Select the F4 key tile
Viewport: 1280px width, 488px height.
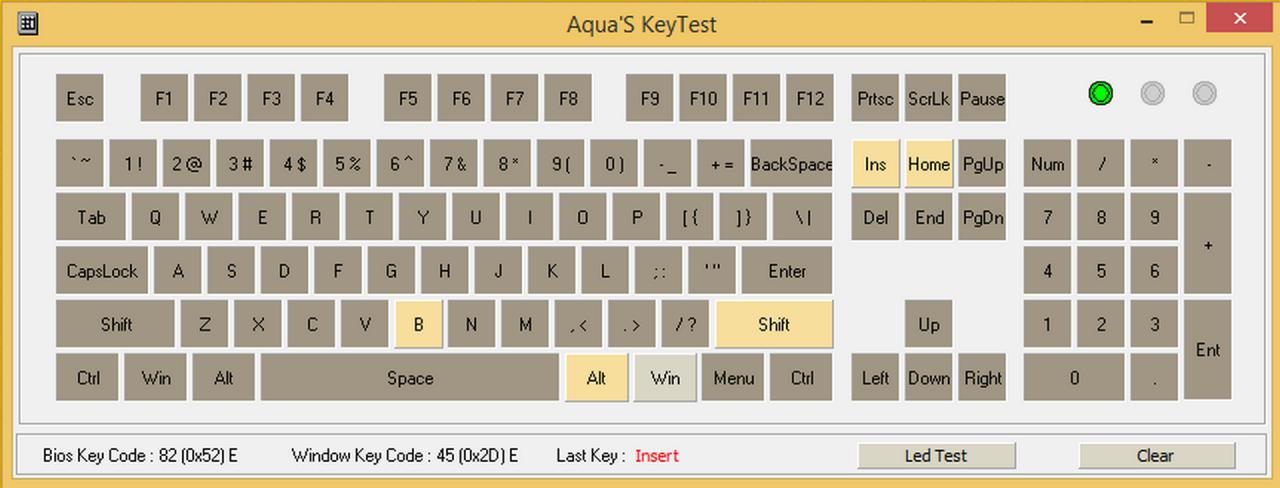click(x=325, y=98)
